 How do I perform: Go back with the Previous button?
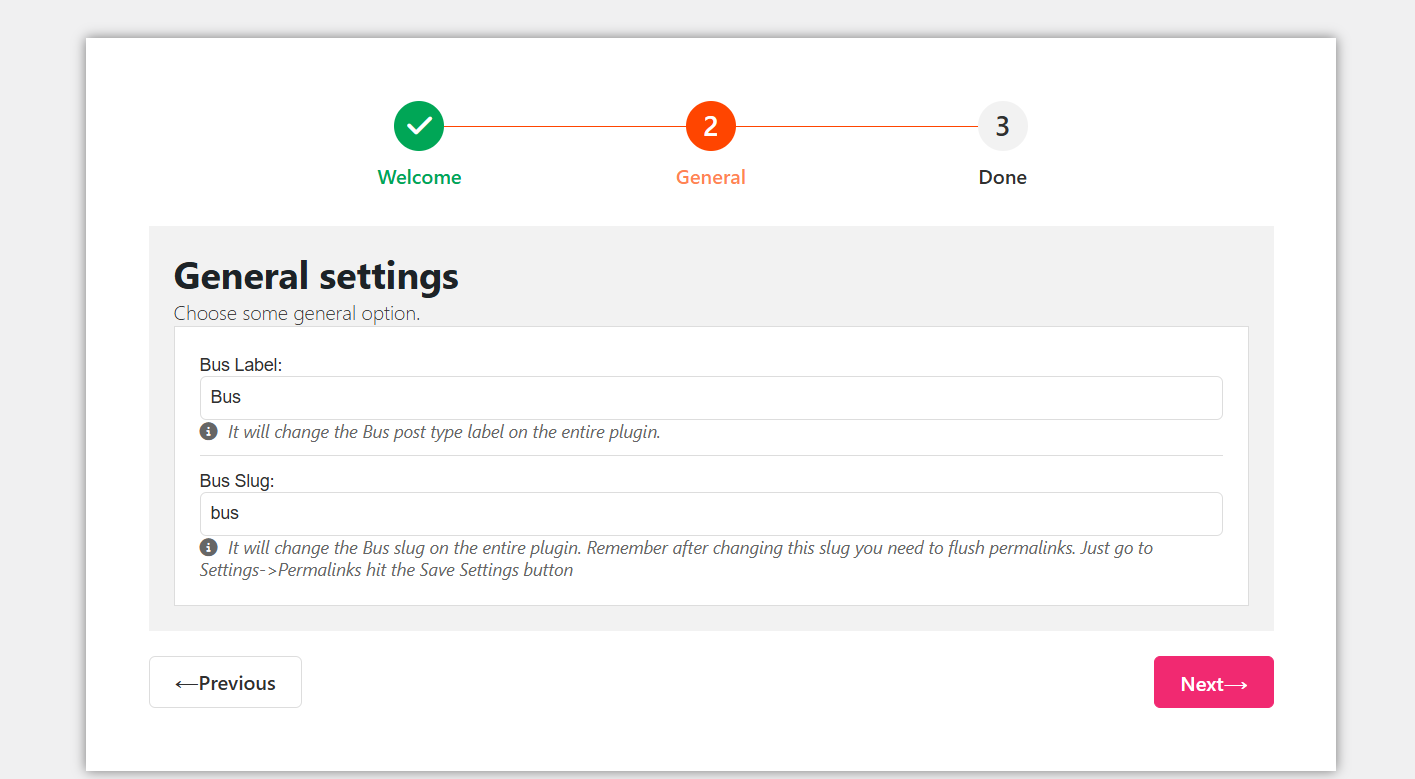(x=225, y=682)
